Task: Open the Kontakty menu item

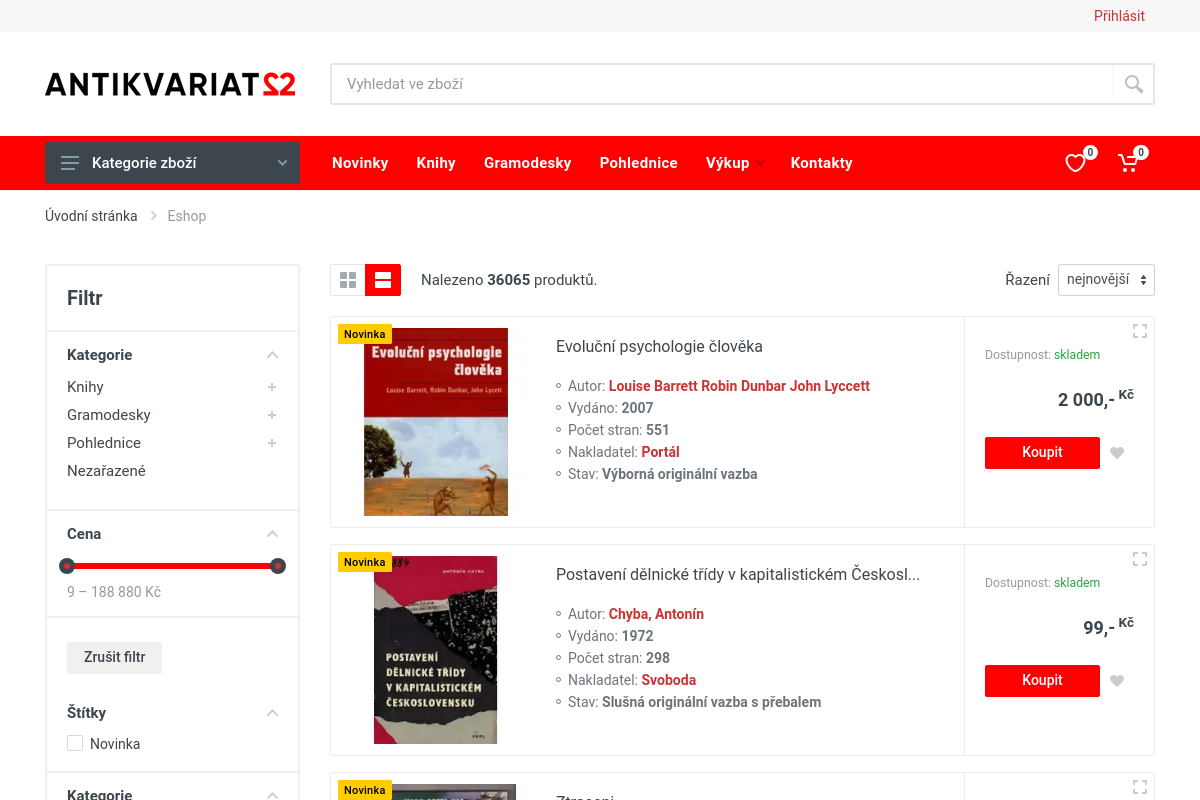Action: coord(822,163)
